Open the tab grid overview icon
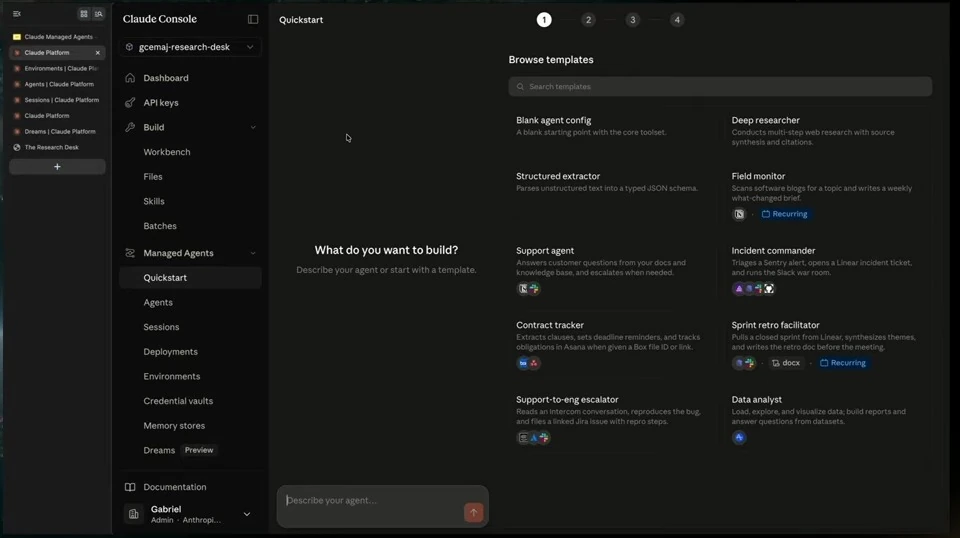This screenshot has height=538, width=960. click(x=84, y=13)
